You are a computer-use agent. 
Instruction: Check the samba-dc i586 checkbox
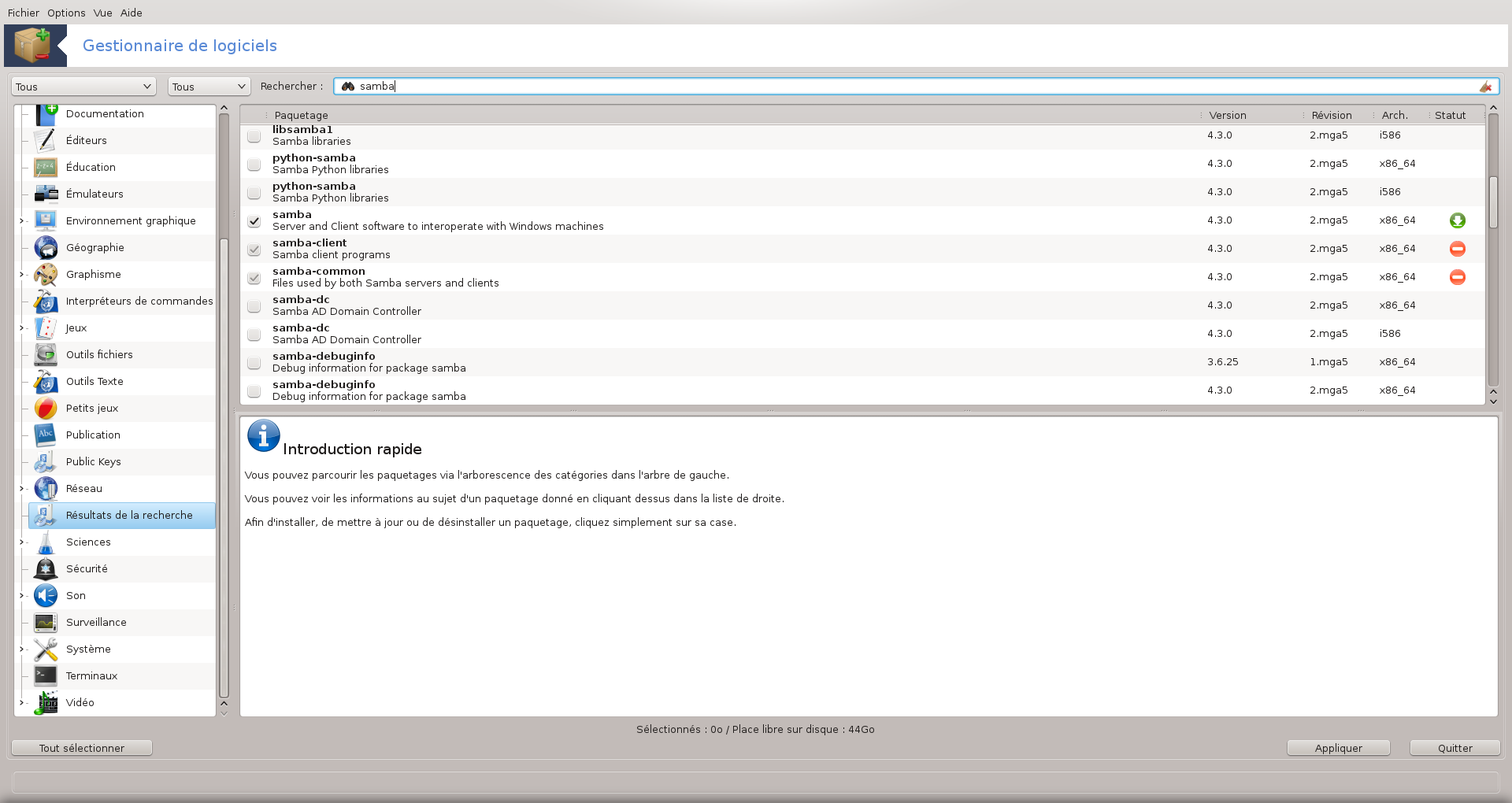coord(254,335)
